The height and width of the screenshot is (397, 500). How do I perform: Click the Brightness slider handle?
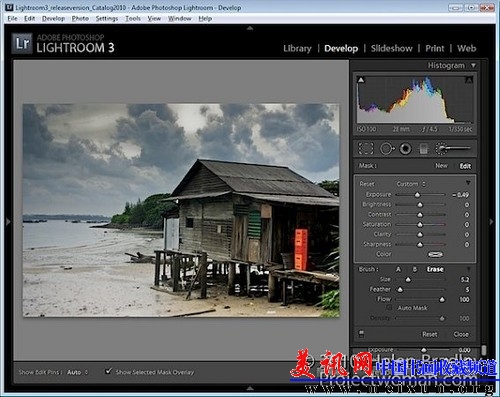point(420,205)
